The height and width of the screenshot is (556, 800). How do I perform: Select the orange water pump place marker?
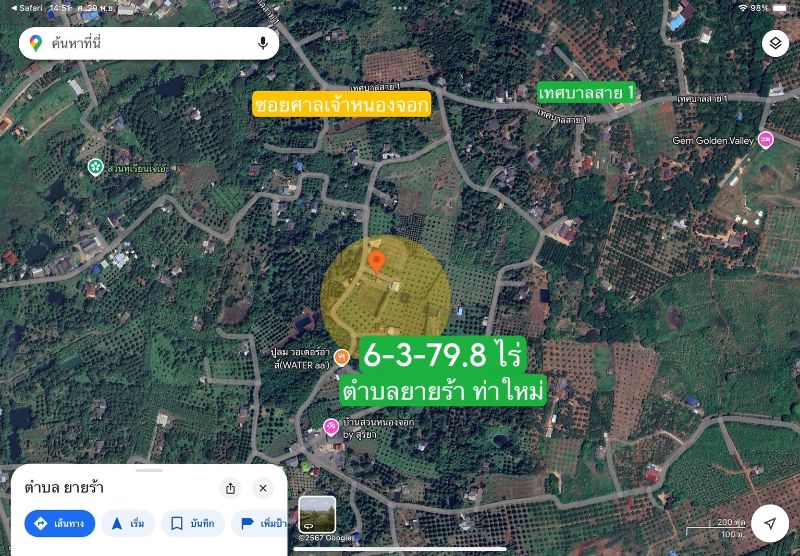click(341, 357)
